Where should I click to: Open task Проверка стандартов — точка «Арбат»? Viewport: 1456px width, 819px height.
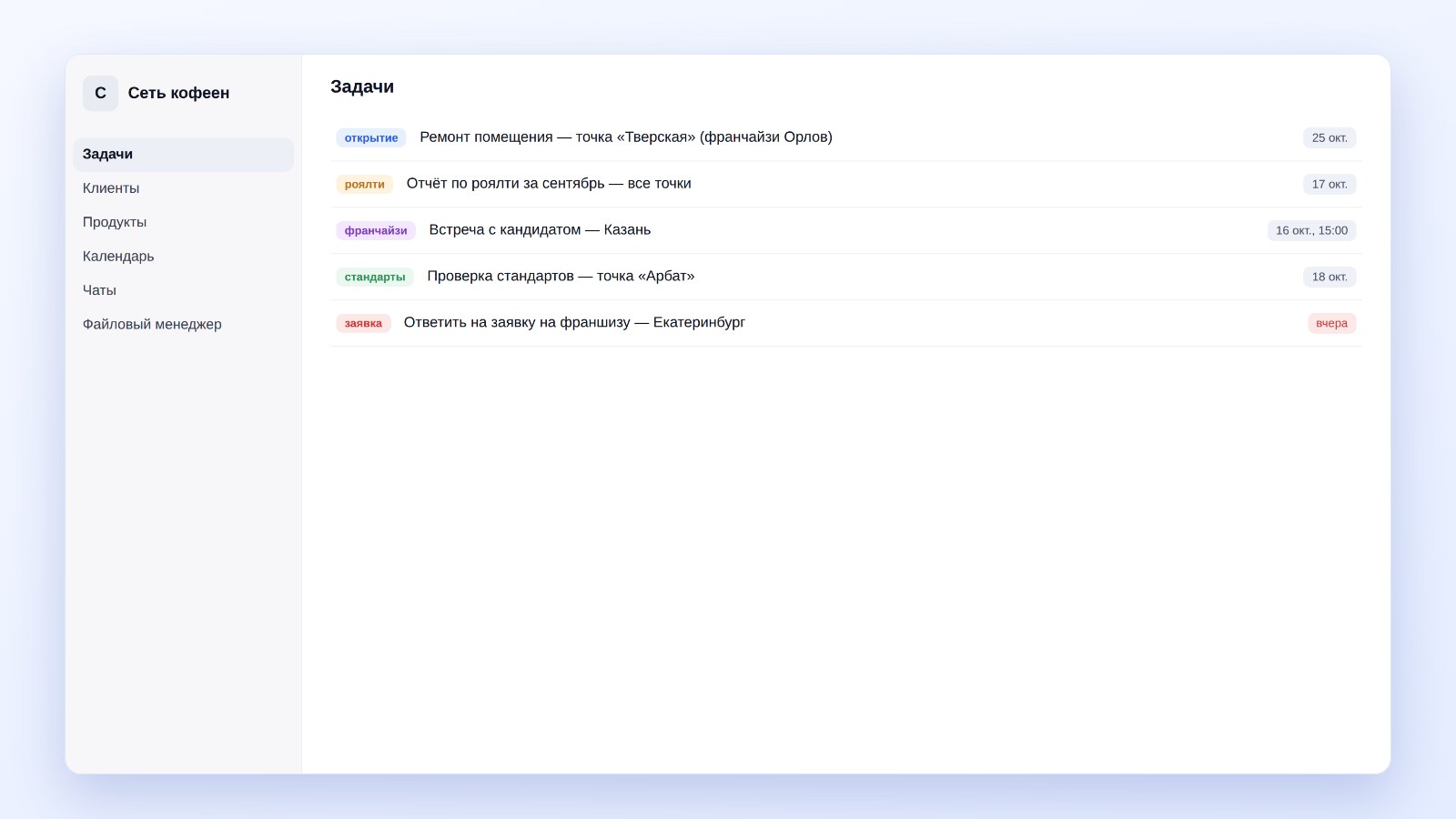845,277
